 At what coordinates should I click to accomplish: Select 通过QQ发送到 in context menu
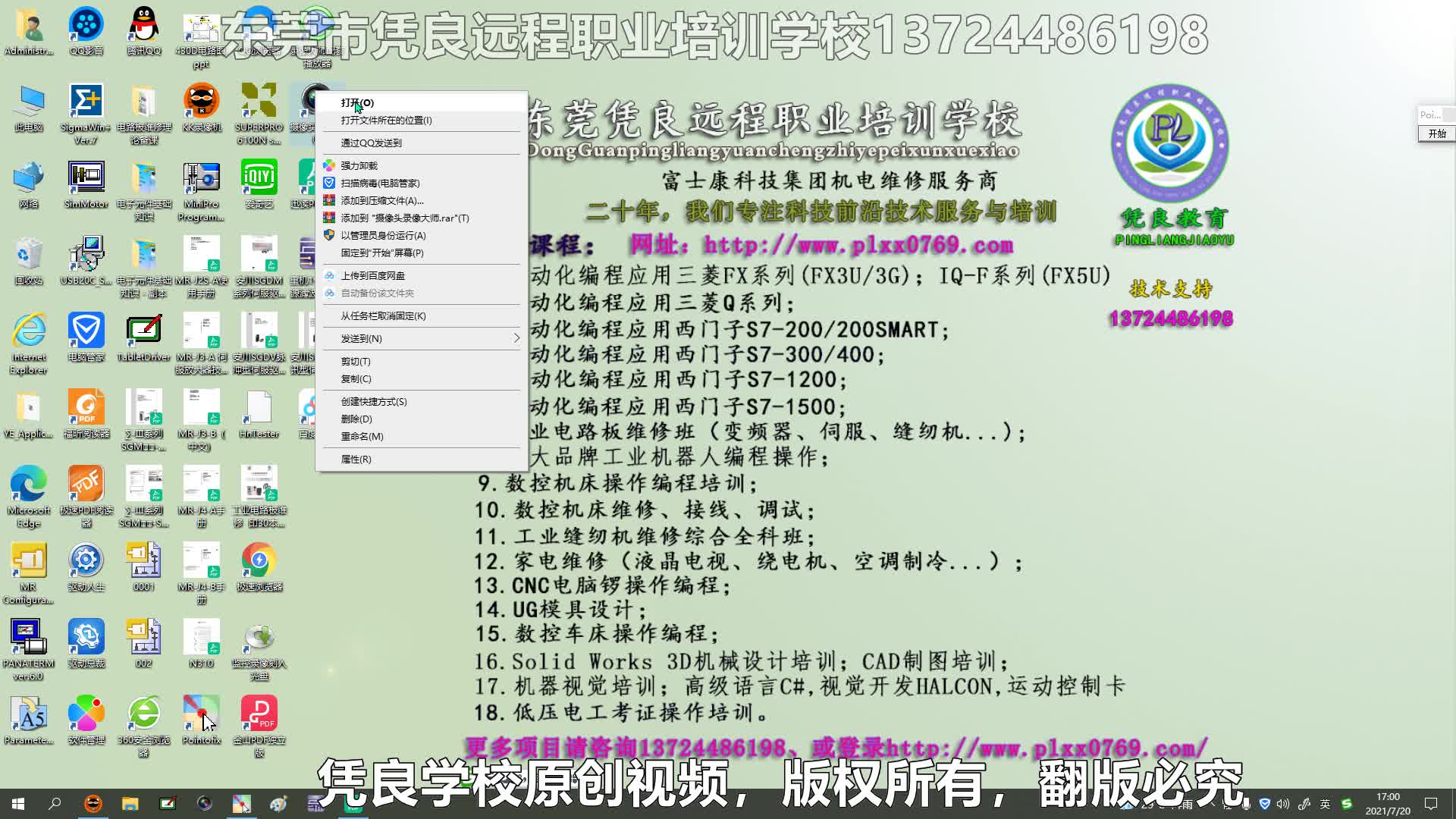pyautogui.click(x=422, y=143)
